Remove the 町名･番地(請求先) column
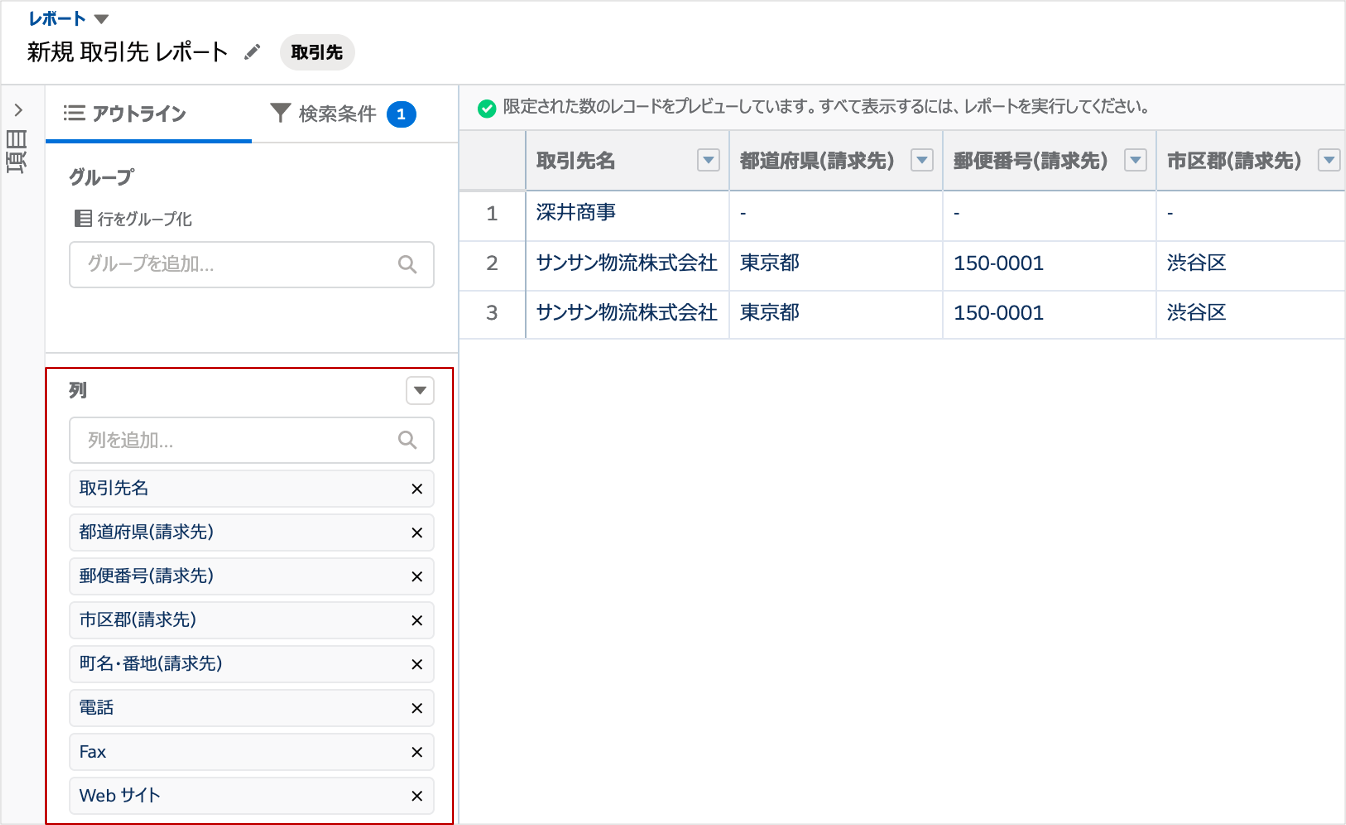 tap(417, 665)
